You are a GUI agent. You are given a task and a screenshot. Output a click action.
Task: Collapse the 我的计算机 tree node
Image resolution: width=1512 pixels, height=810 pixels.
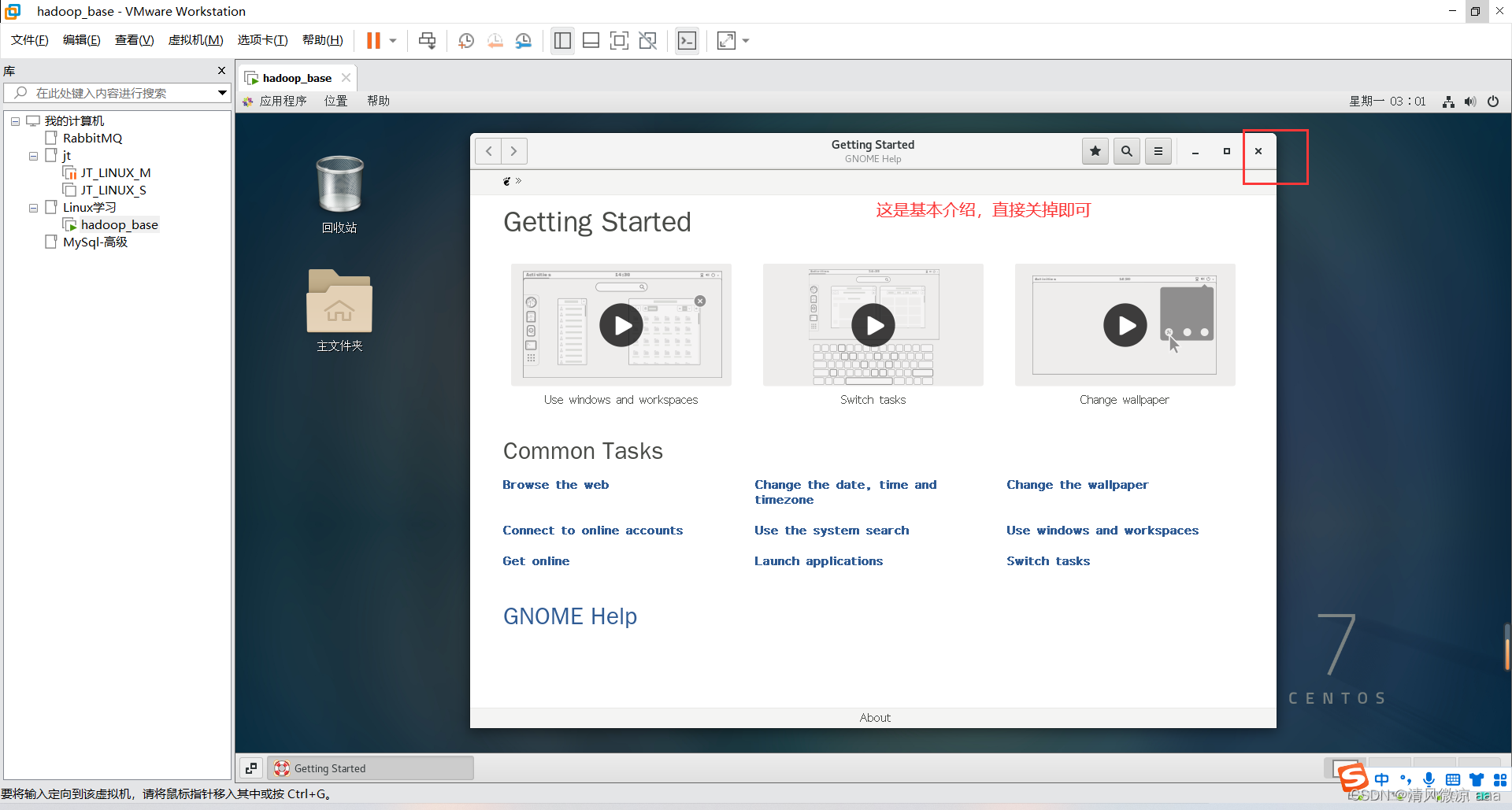click(x=15, y=121)
